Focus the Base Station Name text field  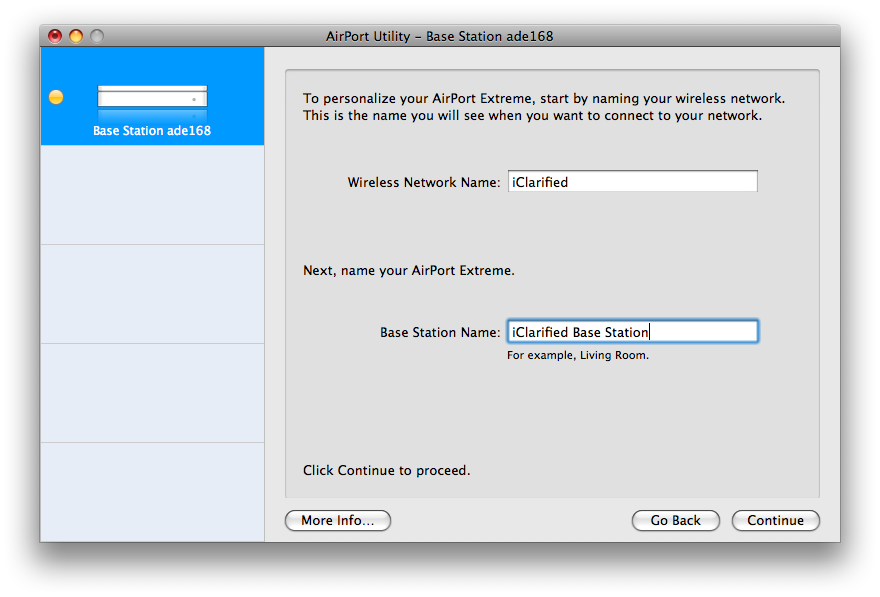click(x=632, y=332)
